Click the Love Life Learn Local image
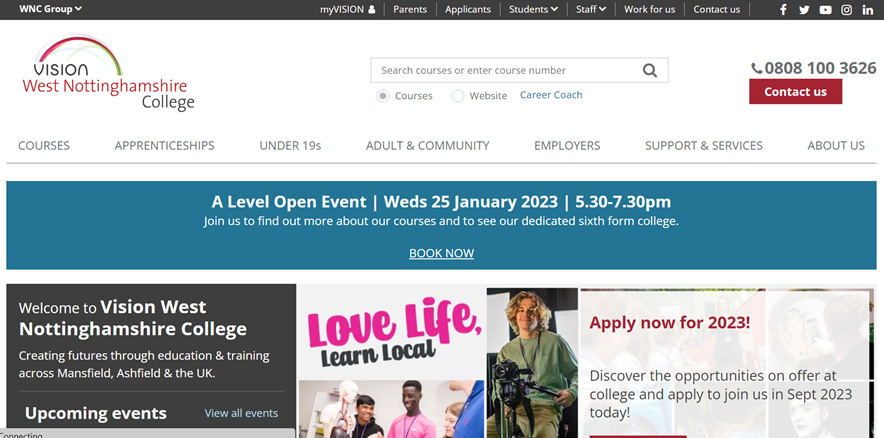This screenshot has width=884, height=438. [x=392, y=361]
